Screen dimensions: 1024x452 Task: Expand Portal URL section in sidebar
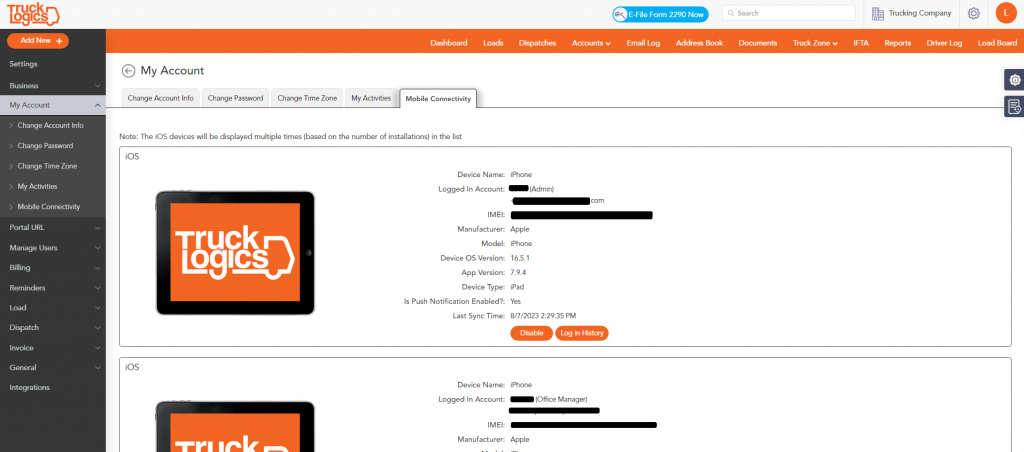tap(53, 227)
